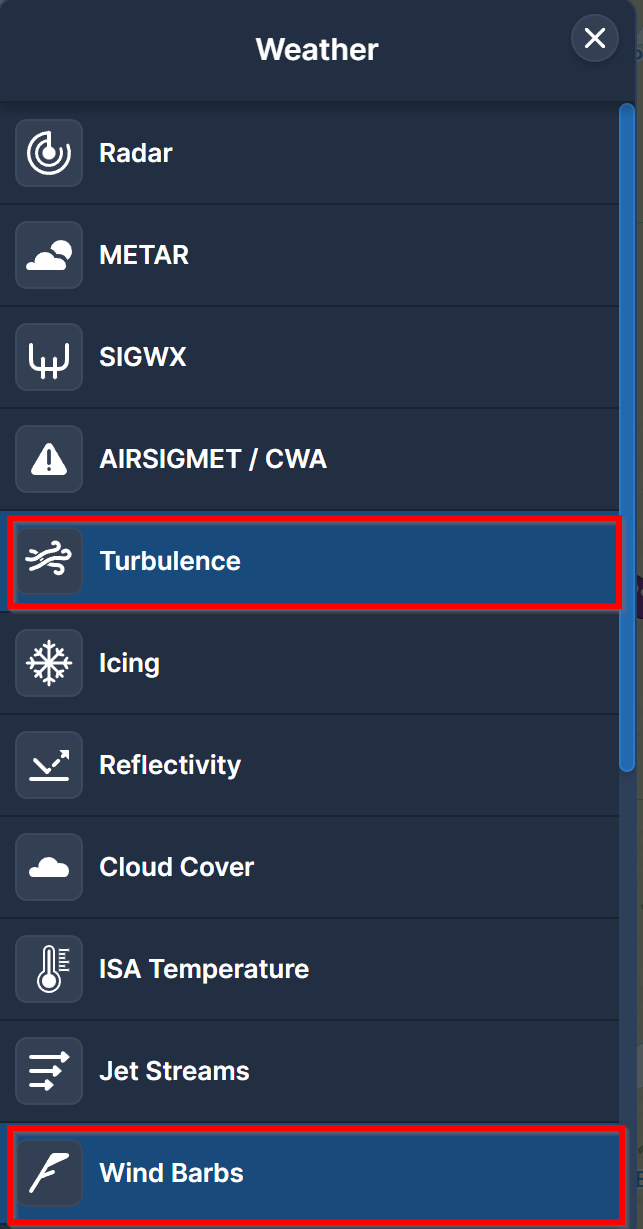Click the Radar layer icon
This screenshot has width=643, height=1229.
49,153
